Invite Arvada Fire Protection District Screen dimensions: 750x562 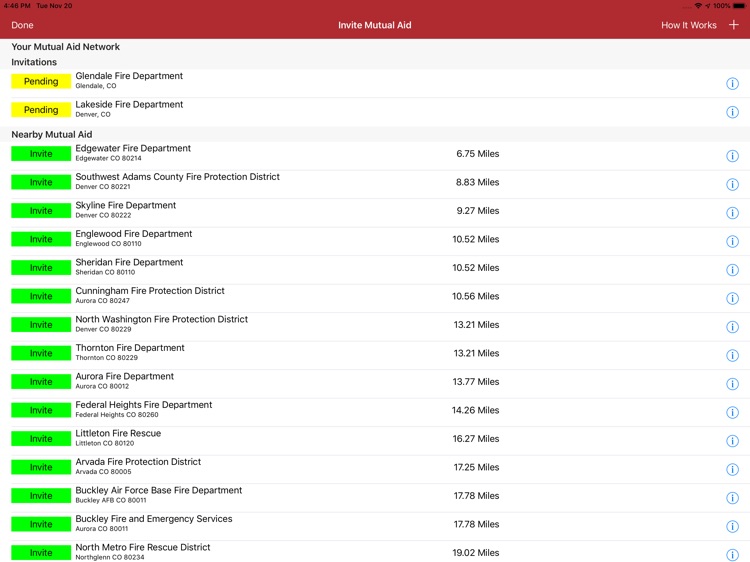pyautogui.click(x=41, y=467)
